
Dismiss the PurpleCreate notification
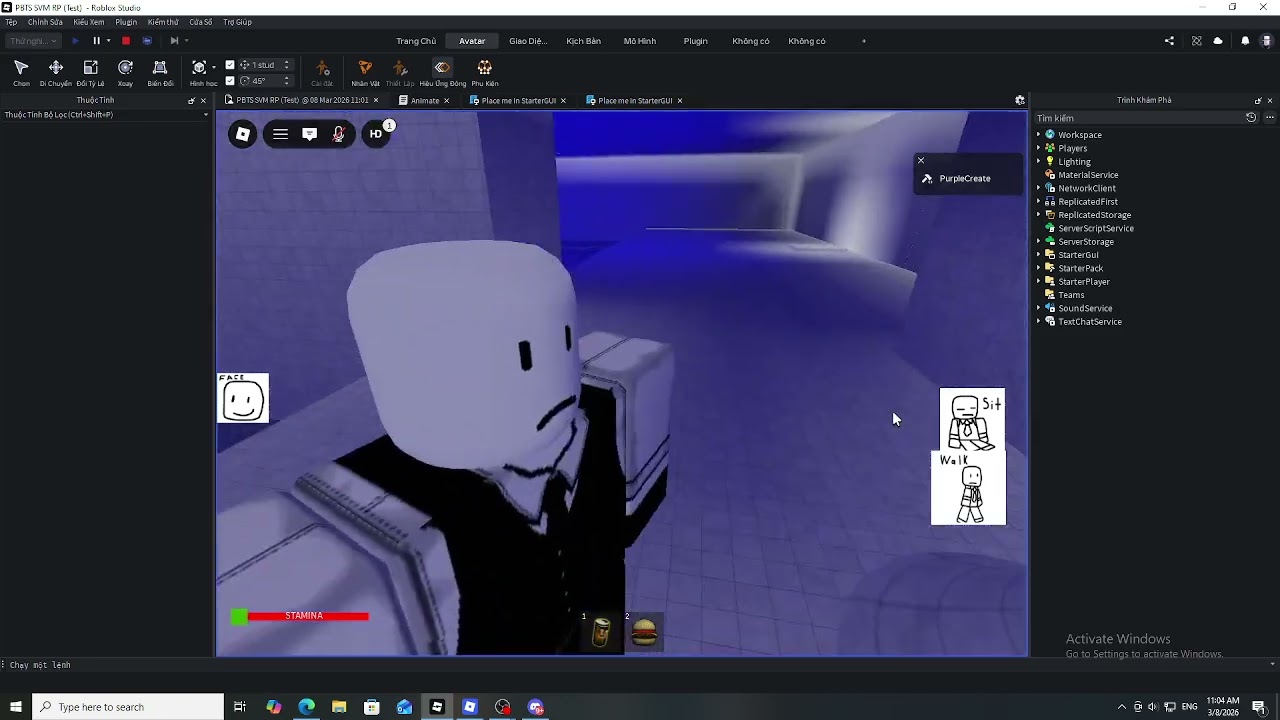point(921,160)
